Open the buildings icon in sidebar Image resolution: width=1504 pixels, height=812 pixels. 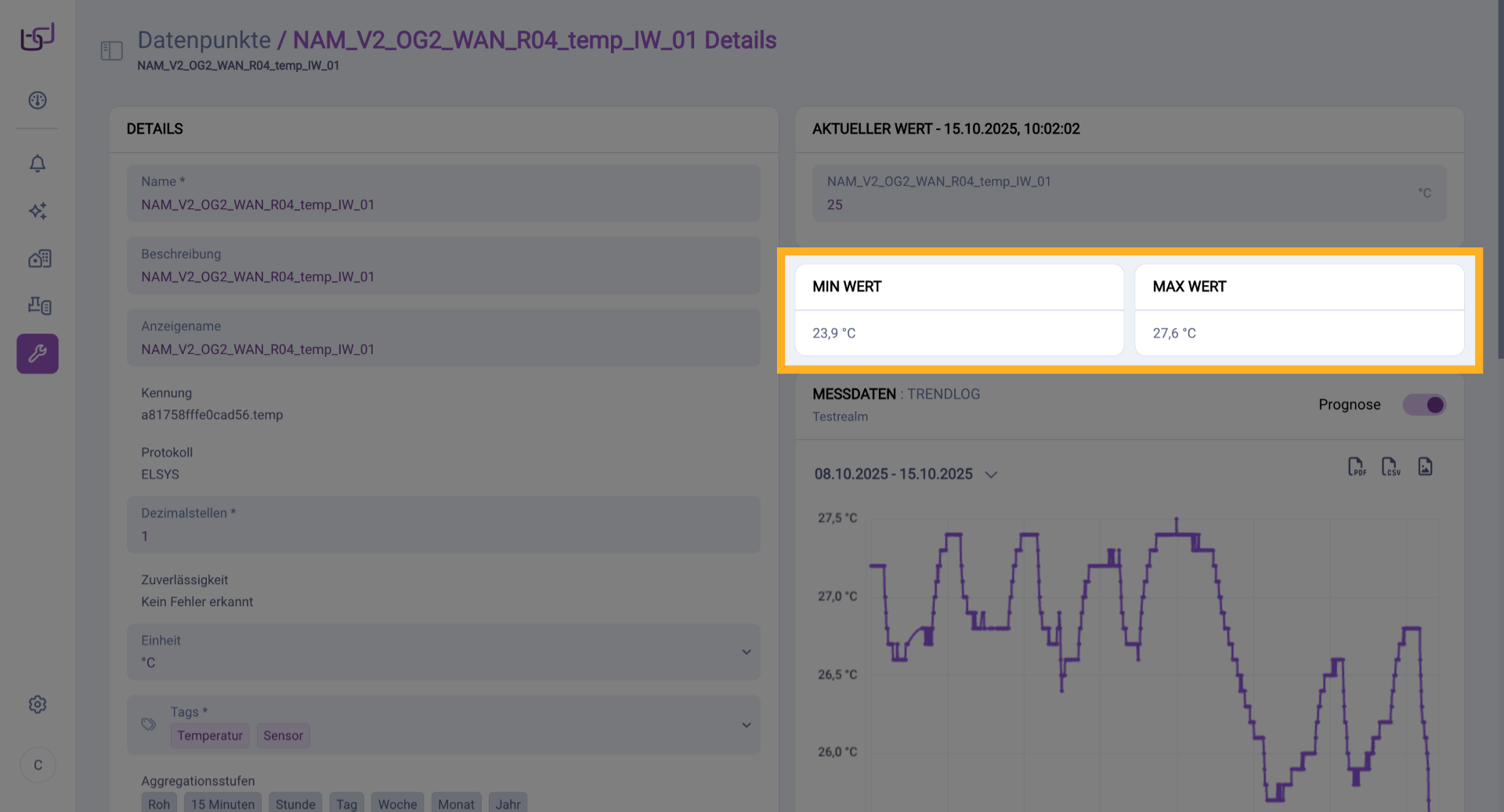click(39, 259)
